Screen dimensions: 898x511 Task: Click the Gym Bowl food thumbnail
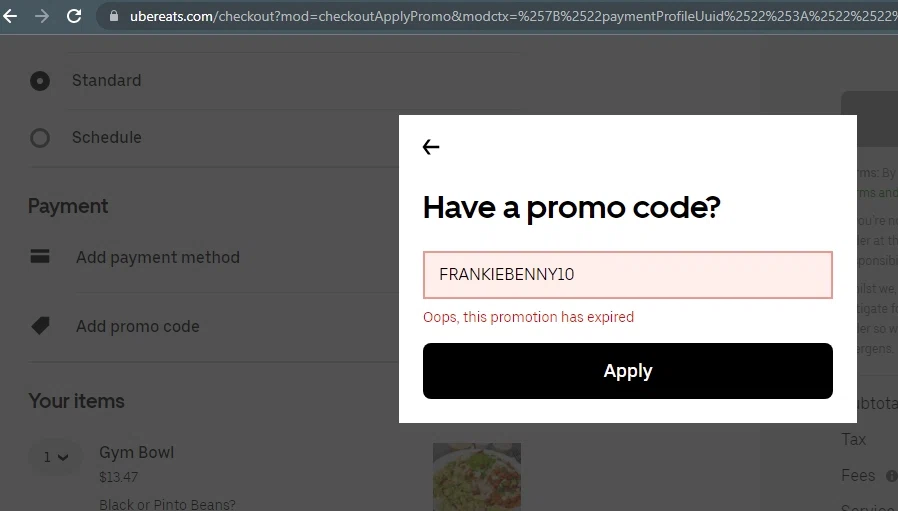[x=477, y=477]
